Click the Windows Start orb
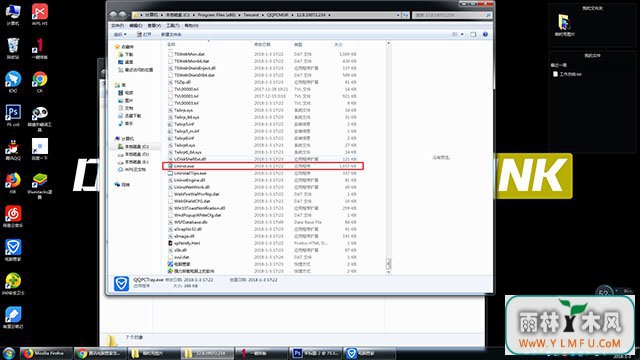 tap(9, 353)
